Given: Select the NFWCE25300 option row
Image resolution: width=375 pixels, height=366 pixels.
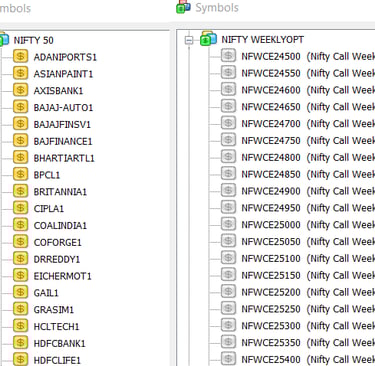Looking at the screenshot, I should pyautogui.click(x=298, y=326).
